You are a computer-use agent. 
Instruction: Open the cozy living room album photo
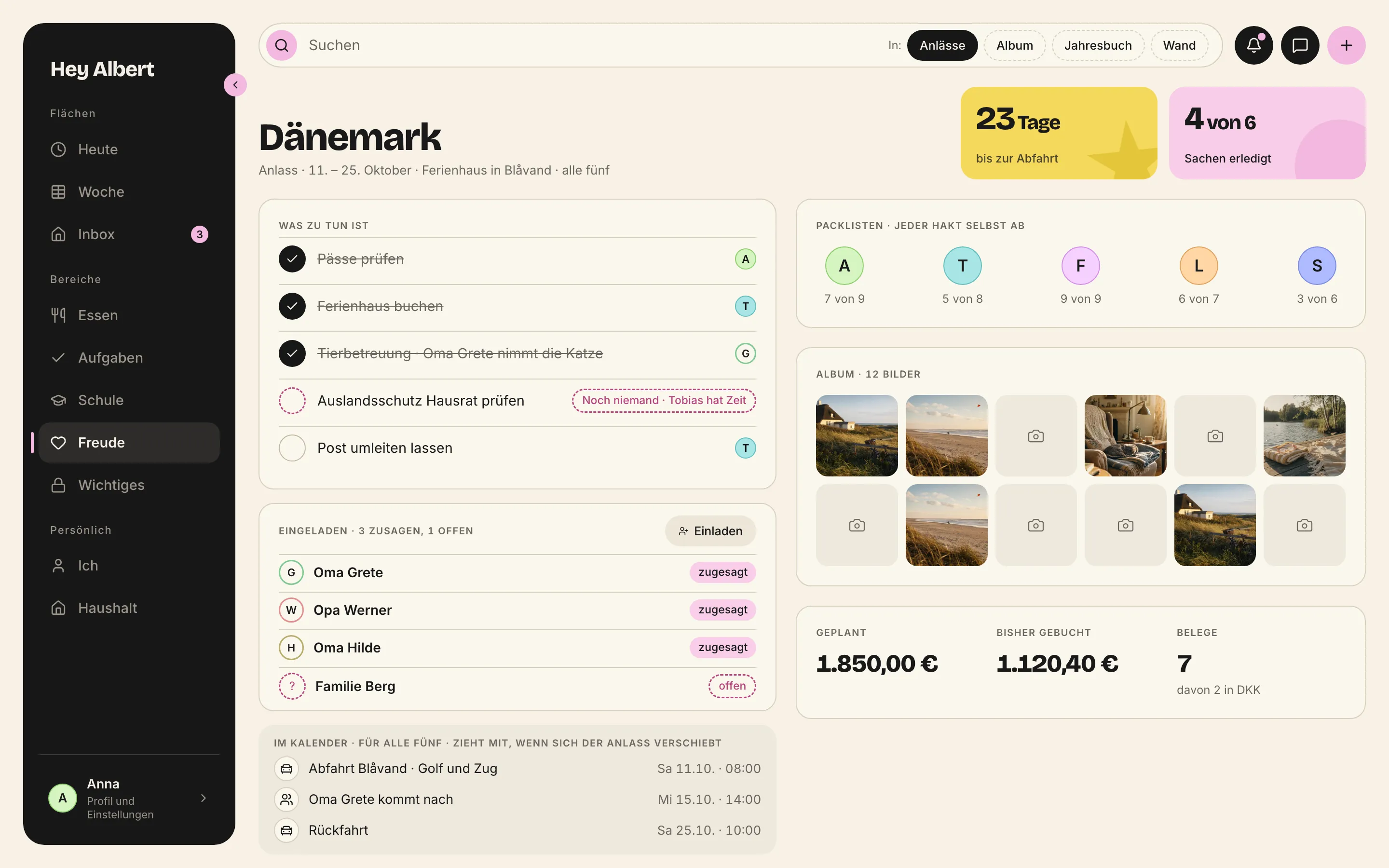tap(1125, 436)
